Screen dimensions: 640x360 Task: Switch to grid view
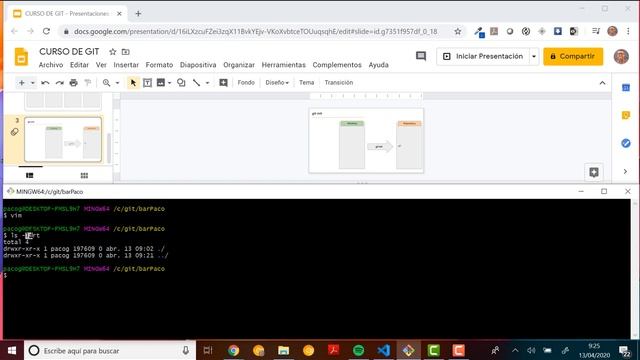(x=84, y=176)
